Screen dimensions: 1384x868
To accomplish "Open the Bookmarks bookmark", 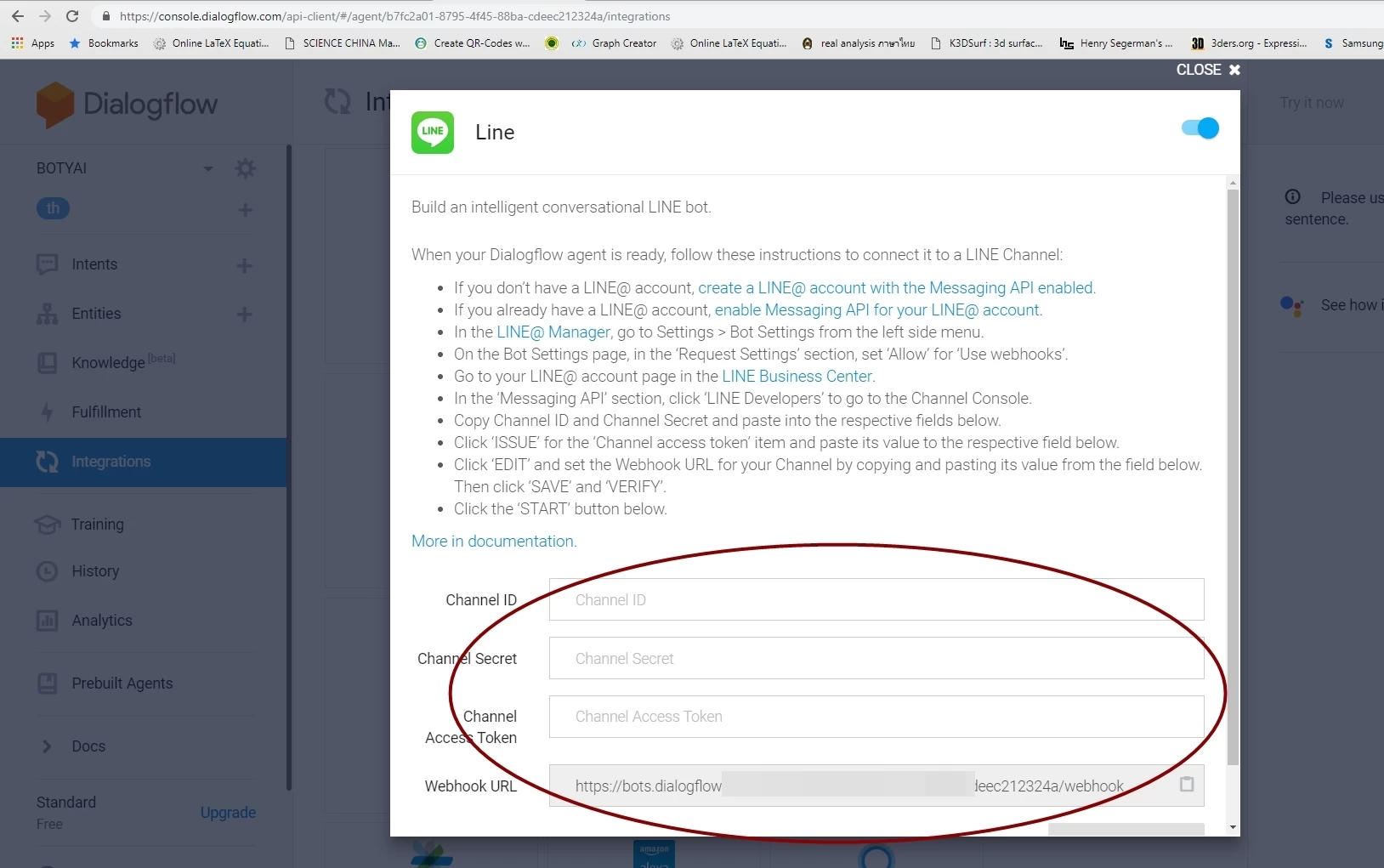I will click(104, 43).
